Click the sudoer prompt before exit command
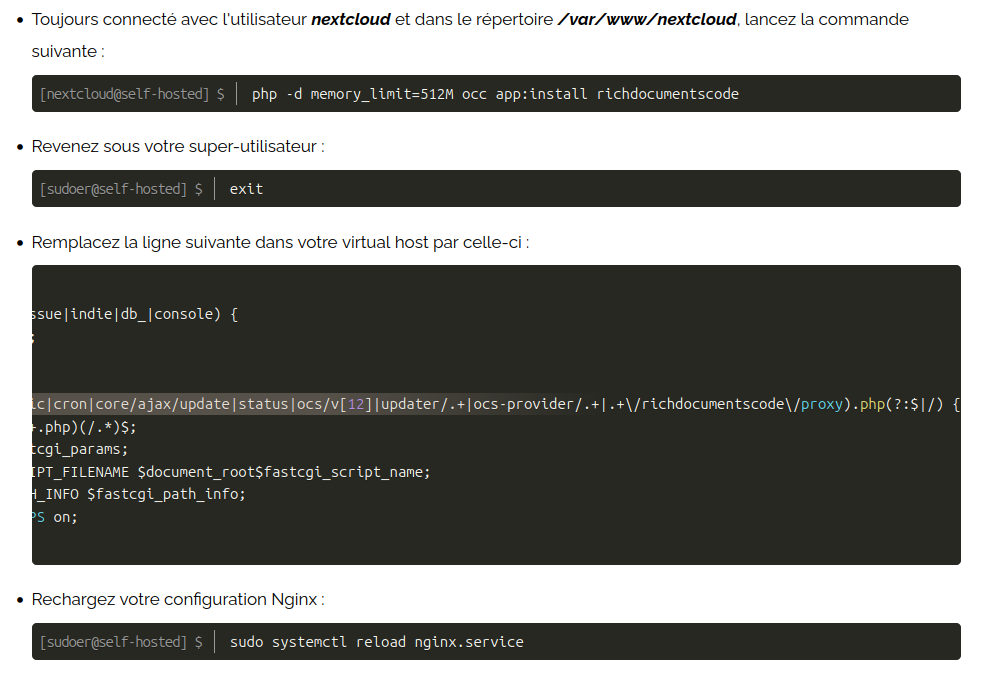The image size is (993, 678). [x=121, y=189]
